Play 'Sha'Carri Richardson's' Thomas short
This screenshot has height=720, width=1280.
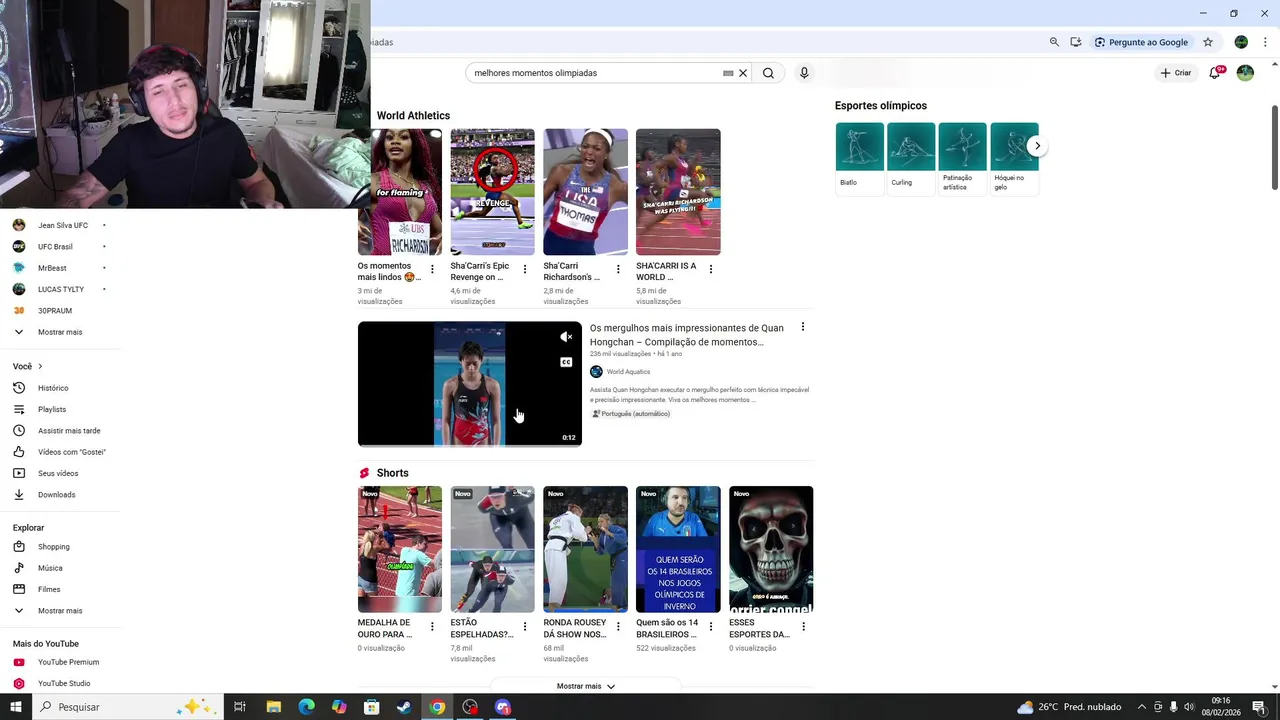pos(585,192)
